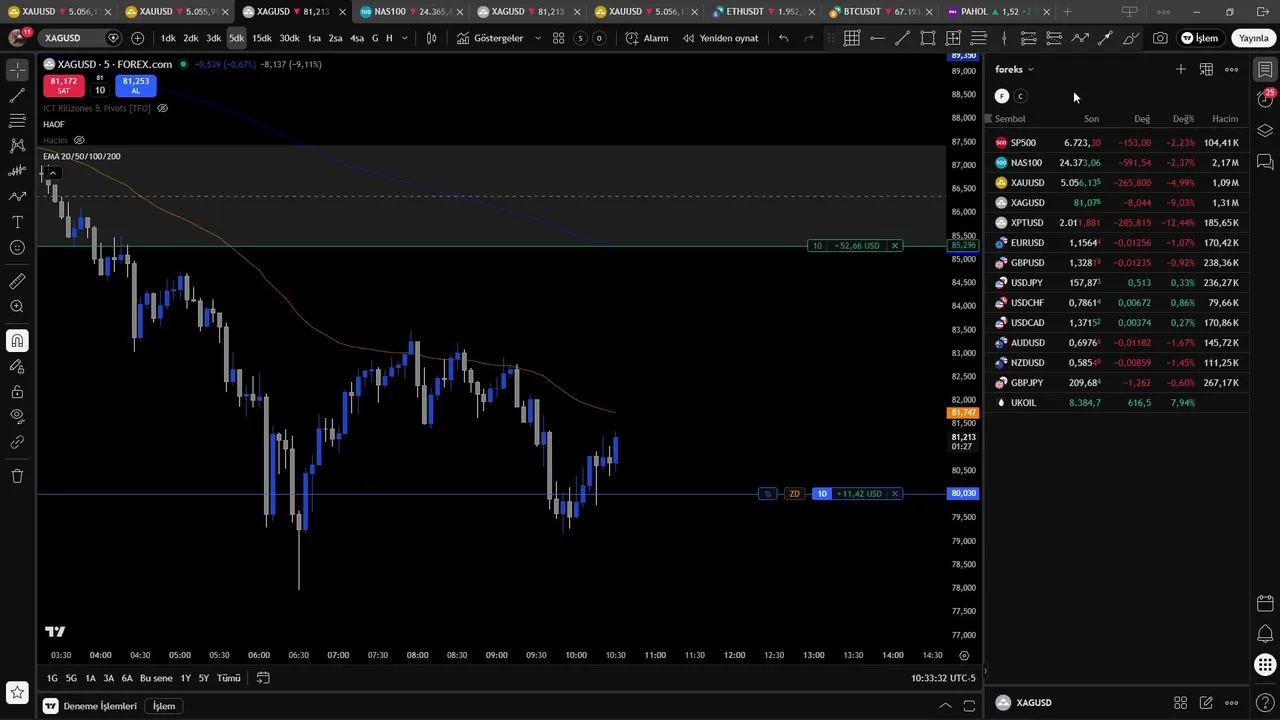This screenshot has width=1280, height=720.
Task: Open Göstergeler indicators menu
Action: click(x=490, y=38)
